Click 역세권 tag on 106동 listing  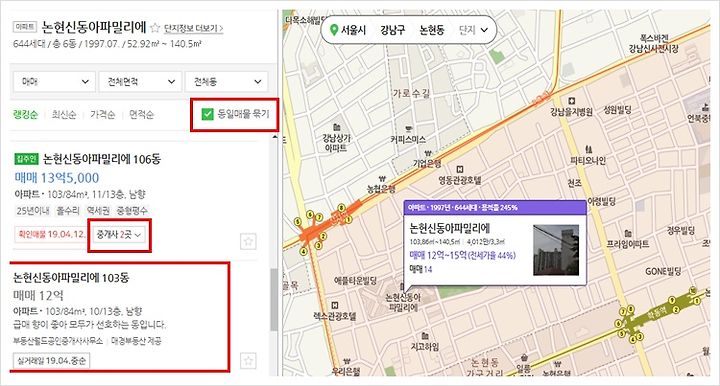(98, 211)
